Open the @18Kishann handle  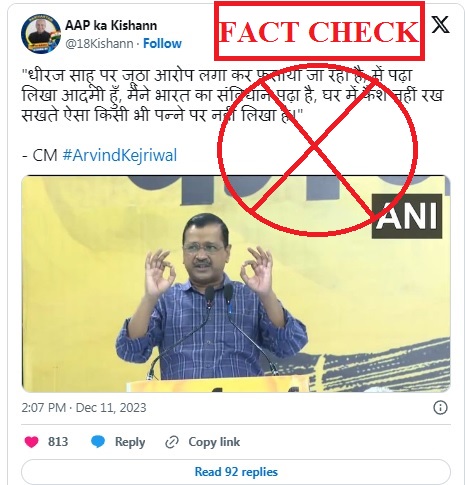[99, 44]
